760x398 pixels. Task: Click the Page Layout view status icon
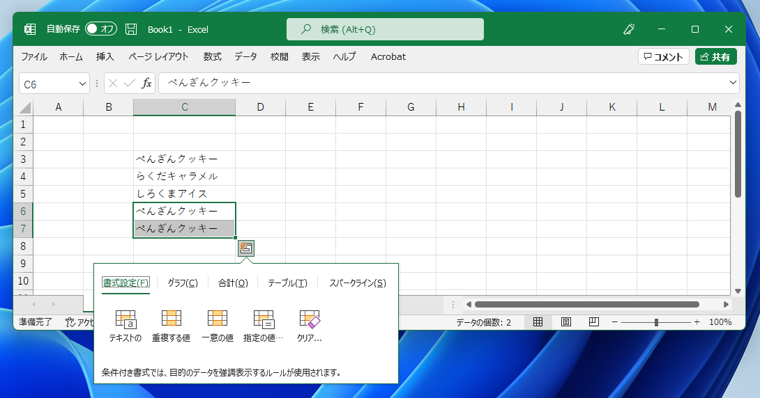click(x=566, y=322)
